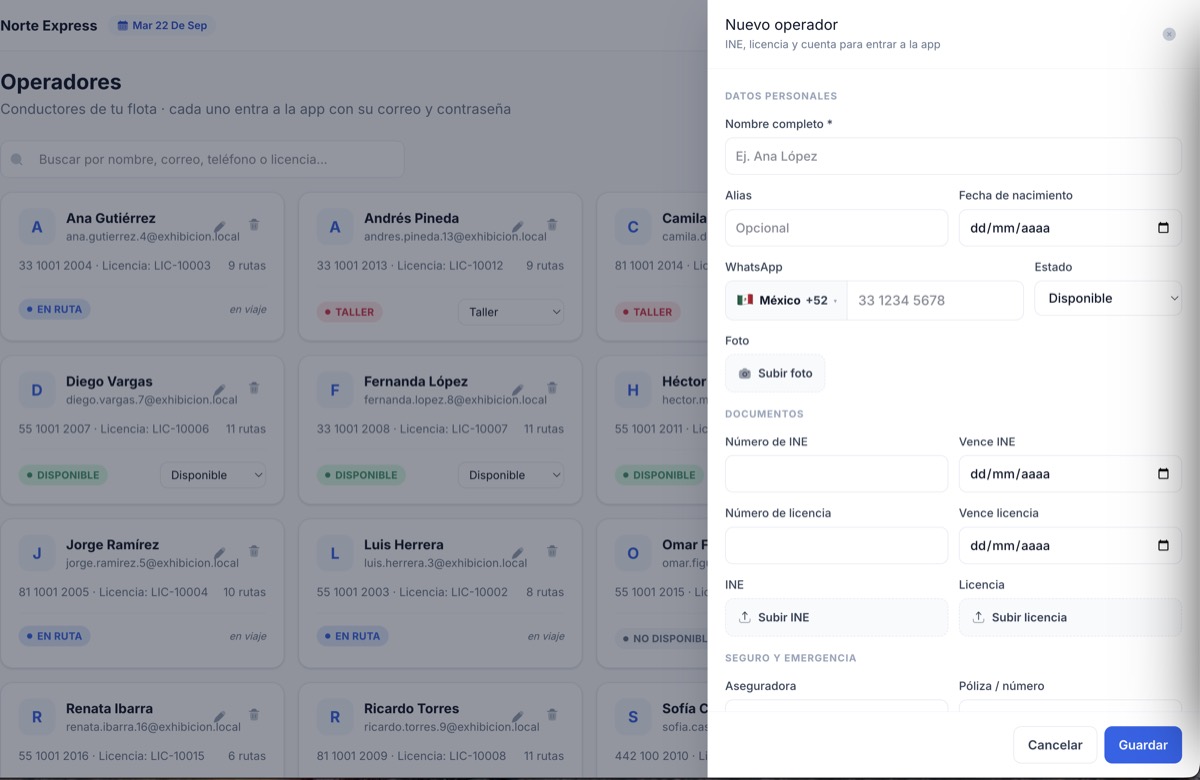Click the Número de licencia field
Image resolution: width=1200 pixels, height=780 pixels.
836,546
